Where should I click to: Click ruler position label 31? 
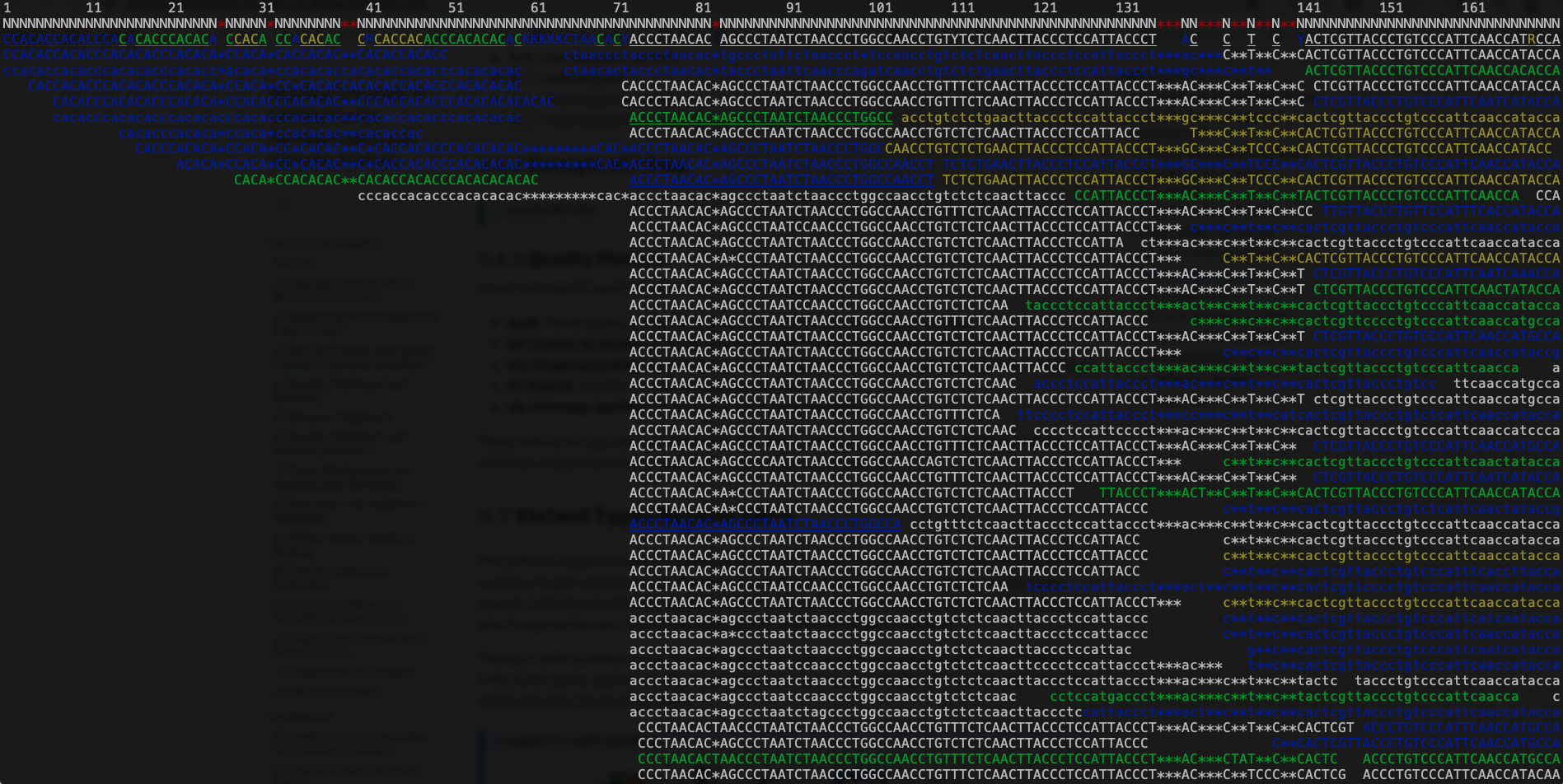tap(267, 7)
